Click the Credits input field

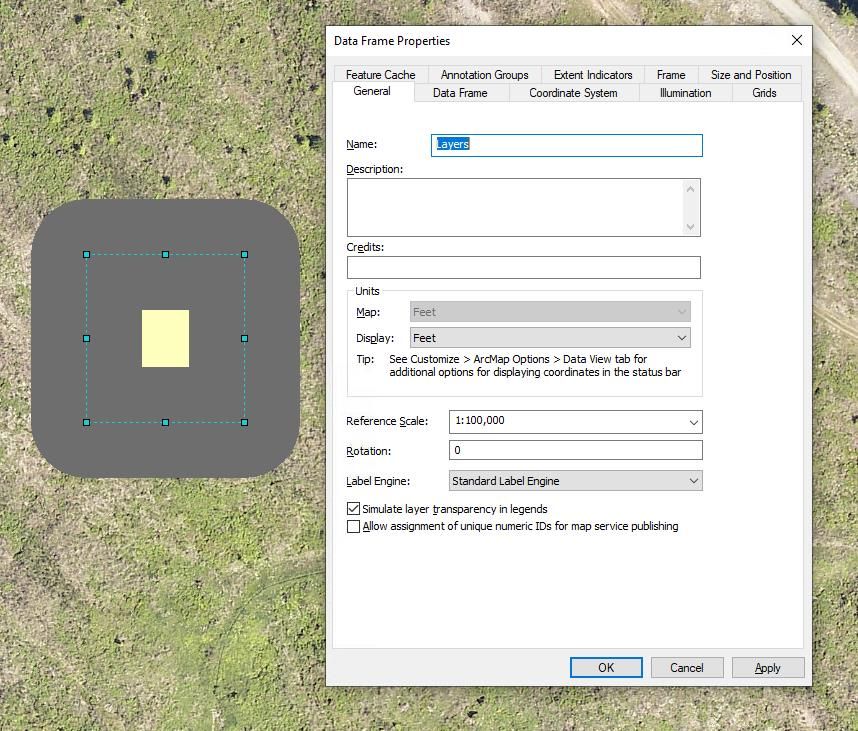point(524,268)
